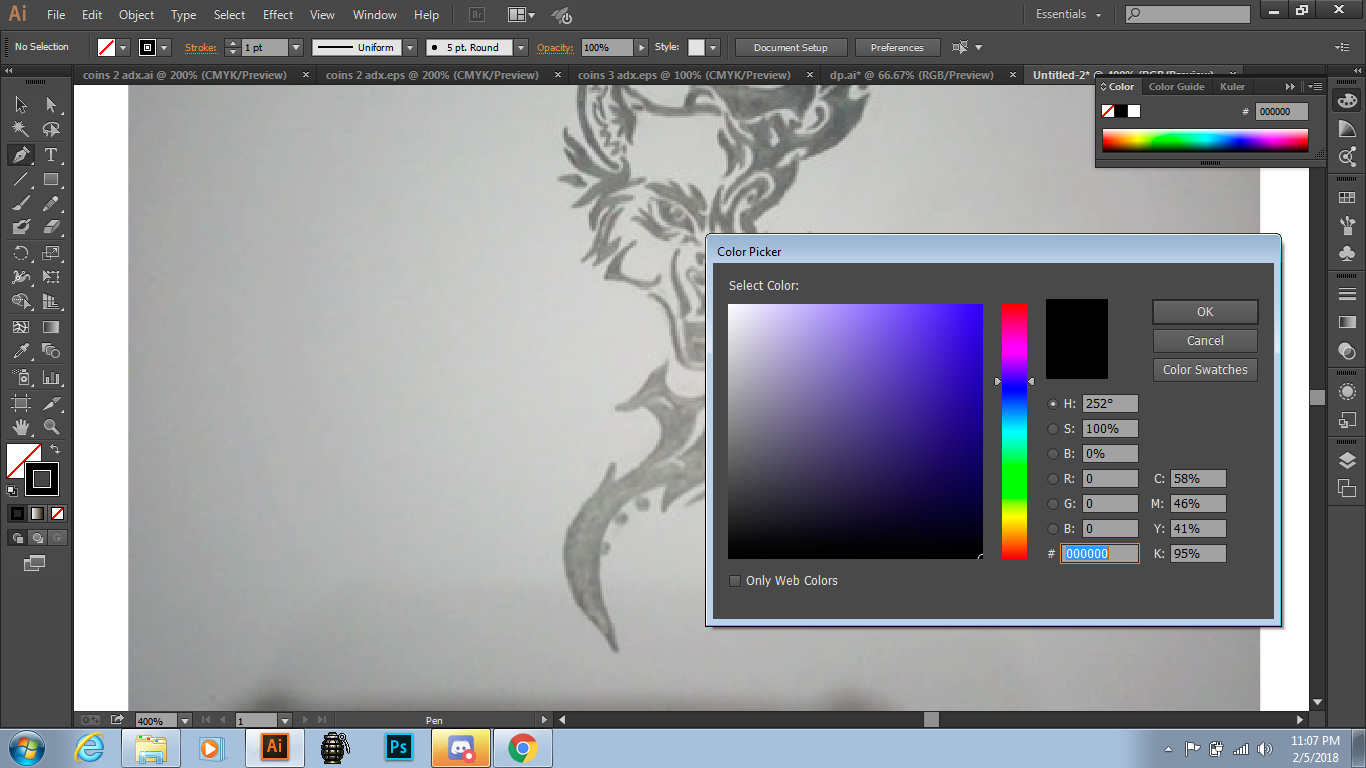Switch to the dp.ai document tab
The width and height of the screenshot is (1366, 768).
click(910, 75)
